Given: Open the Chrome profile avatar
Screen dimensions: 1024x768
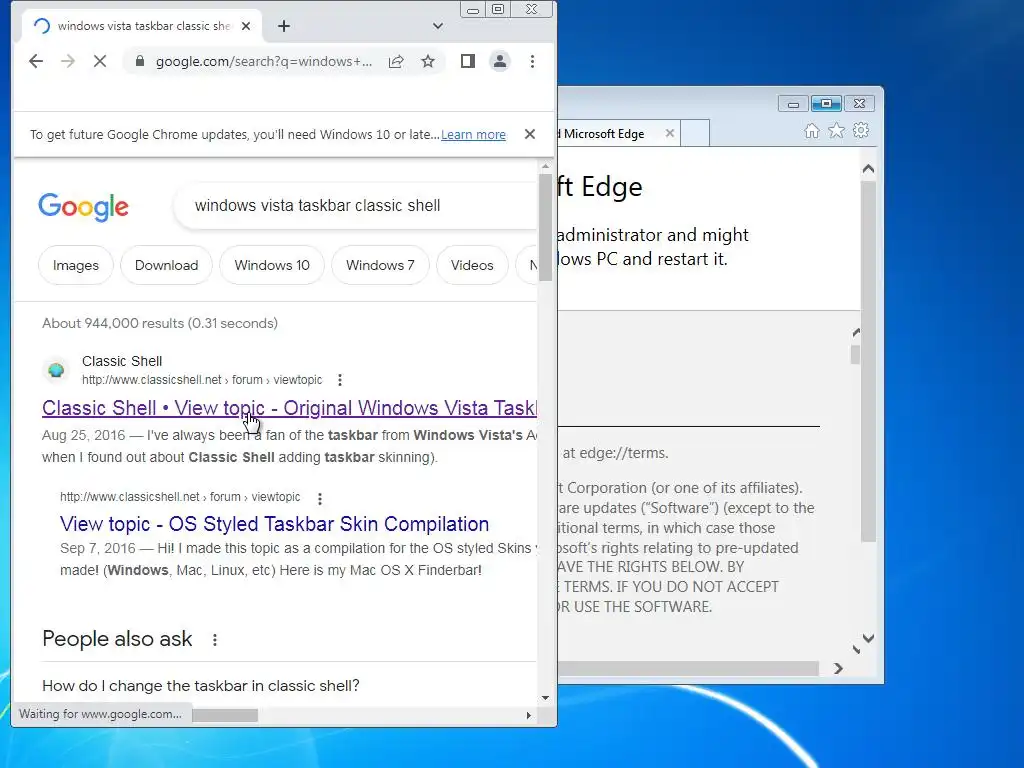Looking at the screenshot, I should [x=500, y=61].
